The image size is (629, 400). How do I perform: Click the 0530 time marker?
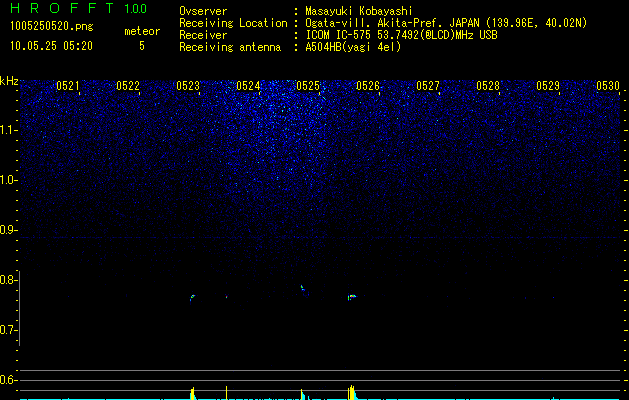[608, 86]
